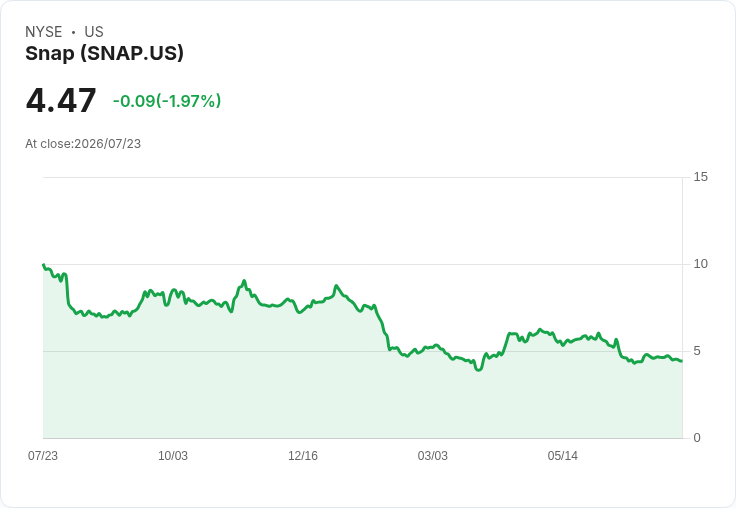Click the dot separator between NYSE and US

click(x=73, y=32)
